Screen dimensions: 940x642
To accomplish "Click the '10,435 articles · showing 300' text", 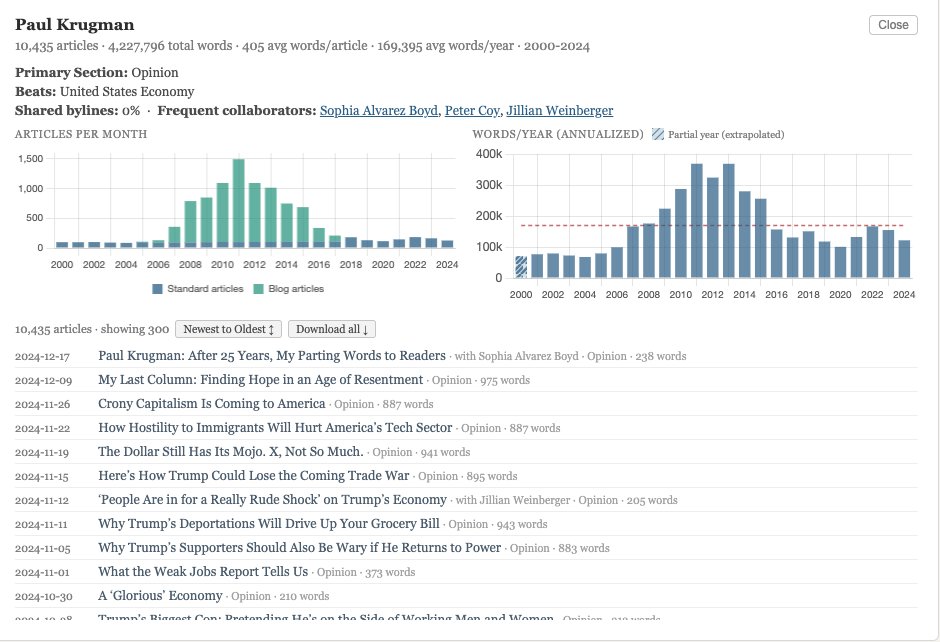I will [x=92, y=329].
